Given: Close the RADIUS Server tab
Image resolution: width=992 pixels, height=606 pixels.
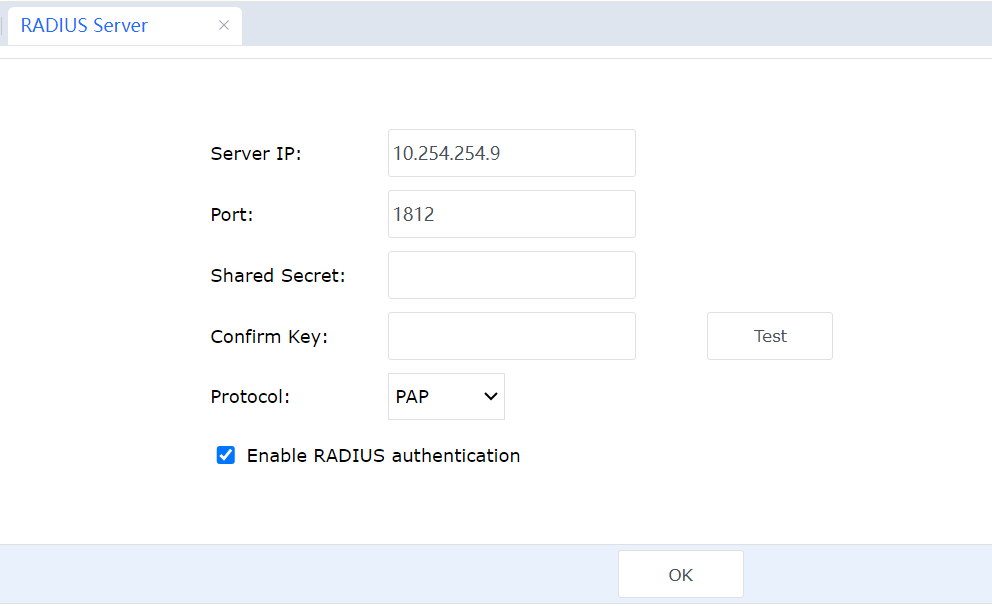Looking at the screenshot, I should [224, 26].
